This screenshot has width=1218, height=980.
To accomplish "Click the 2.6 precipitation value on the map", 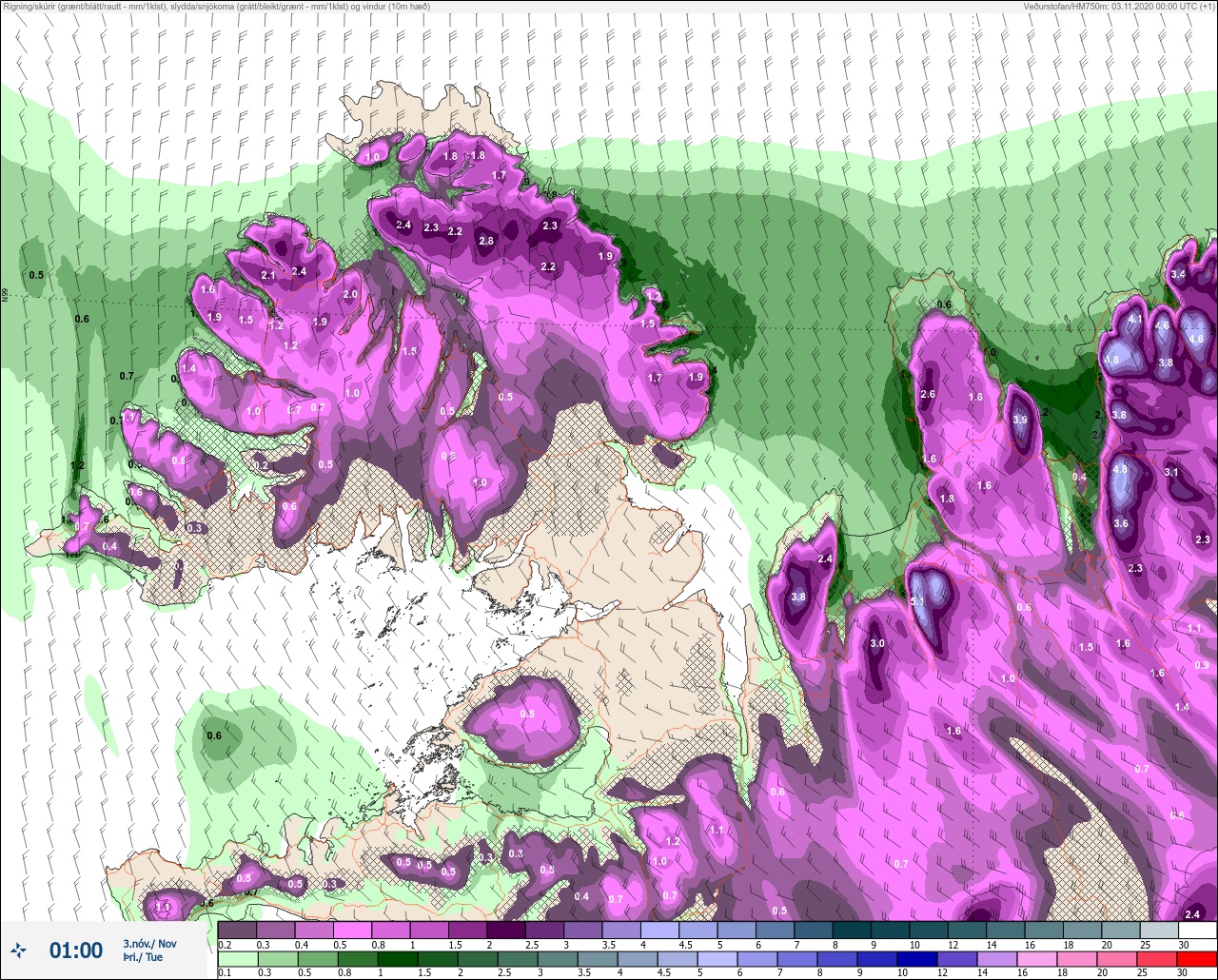I will (929, 395).
